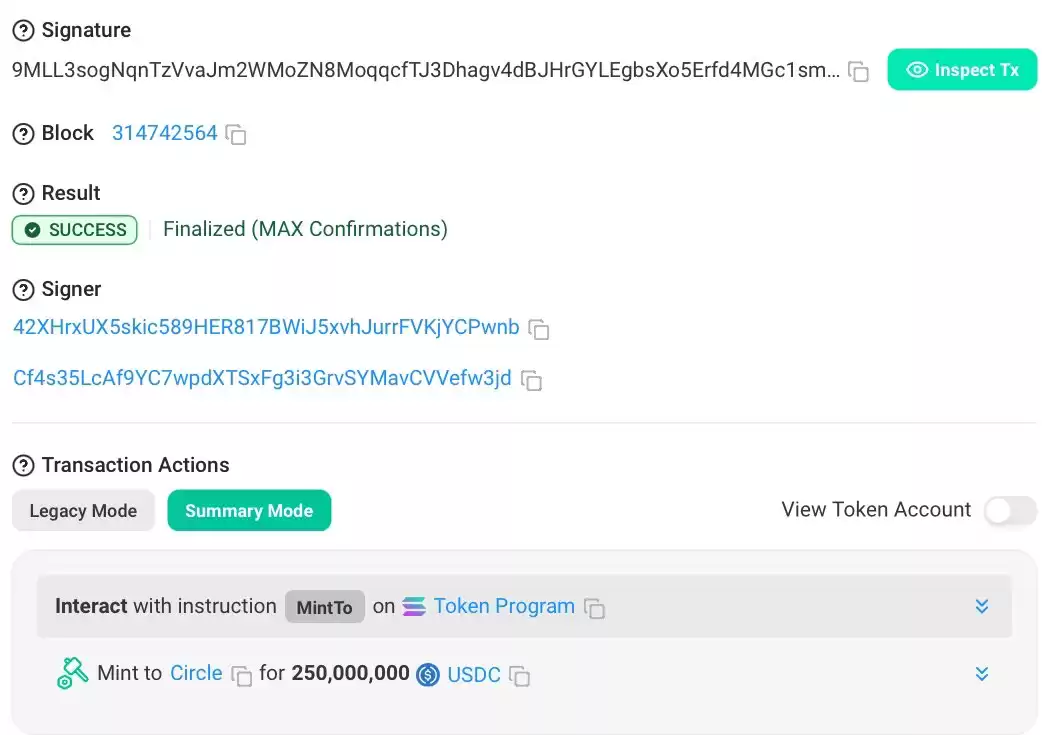This screenshot has height=735, width=1042.
Task: Open the USDC token link
Action: [x=474, y=675]
